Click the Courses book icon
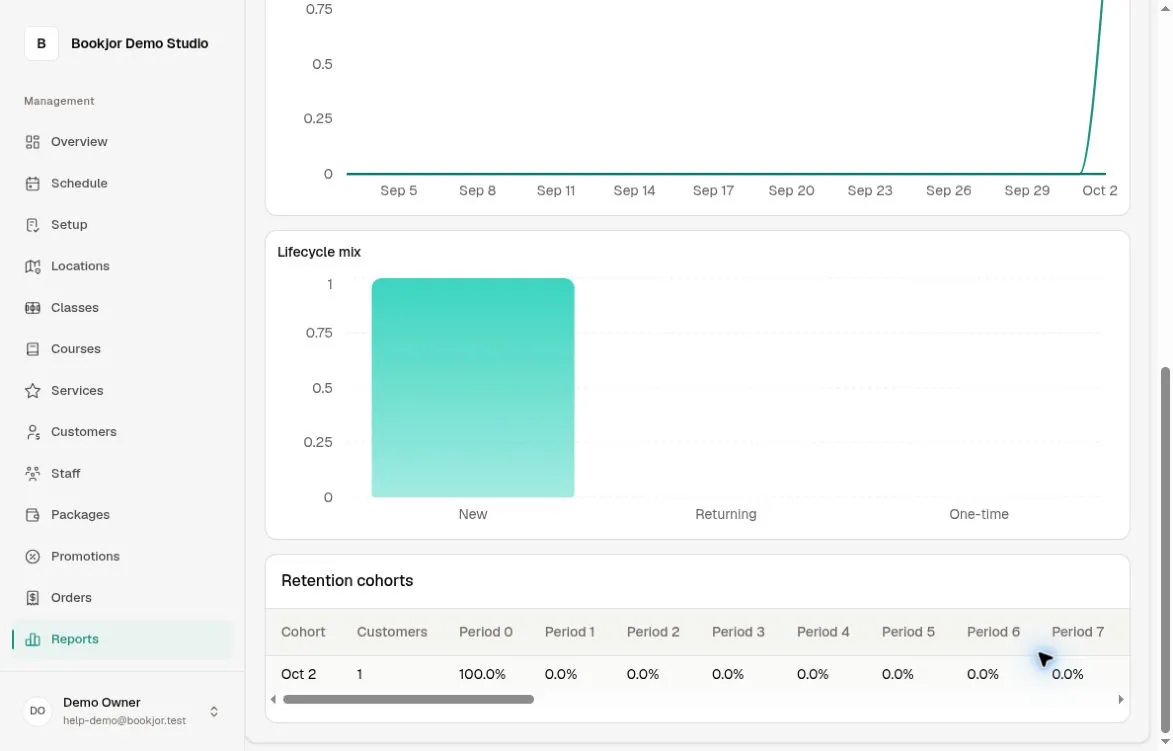The image size is (1173, 751). coord(32,349)
